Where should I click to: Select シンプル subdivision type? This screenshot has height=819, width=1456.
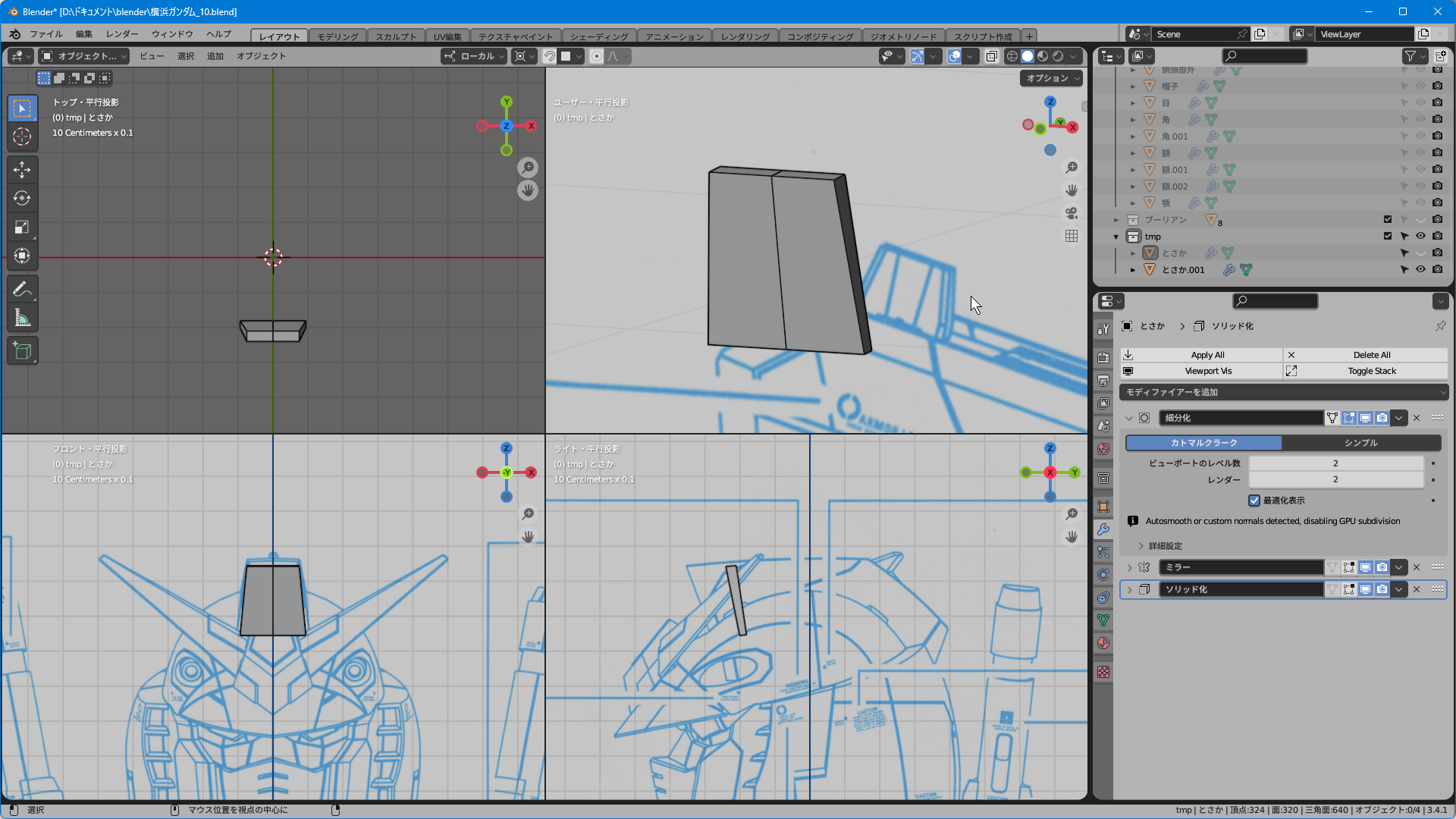pyautogui.click(x=1360, y=443)
